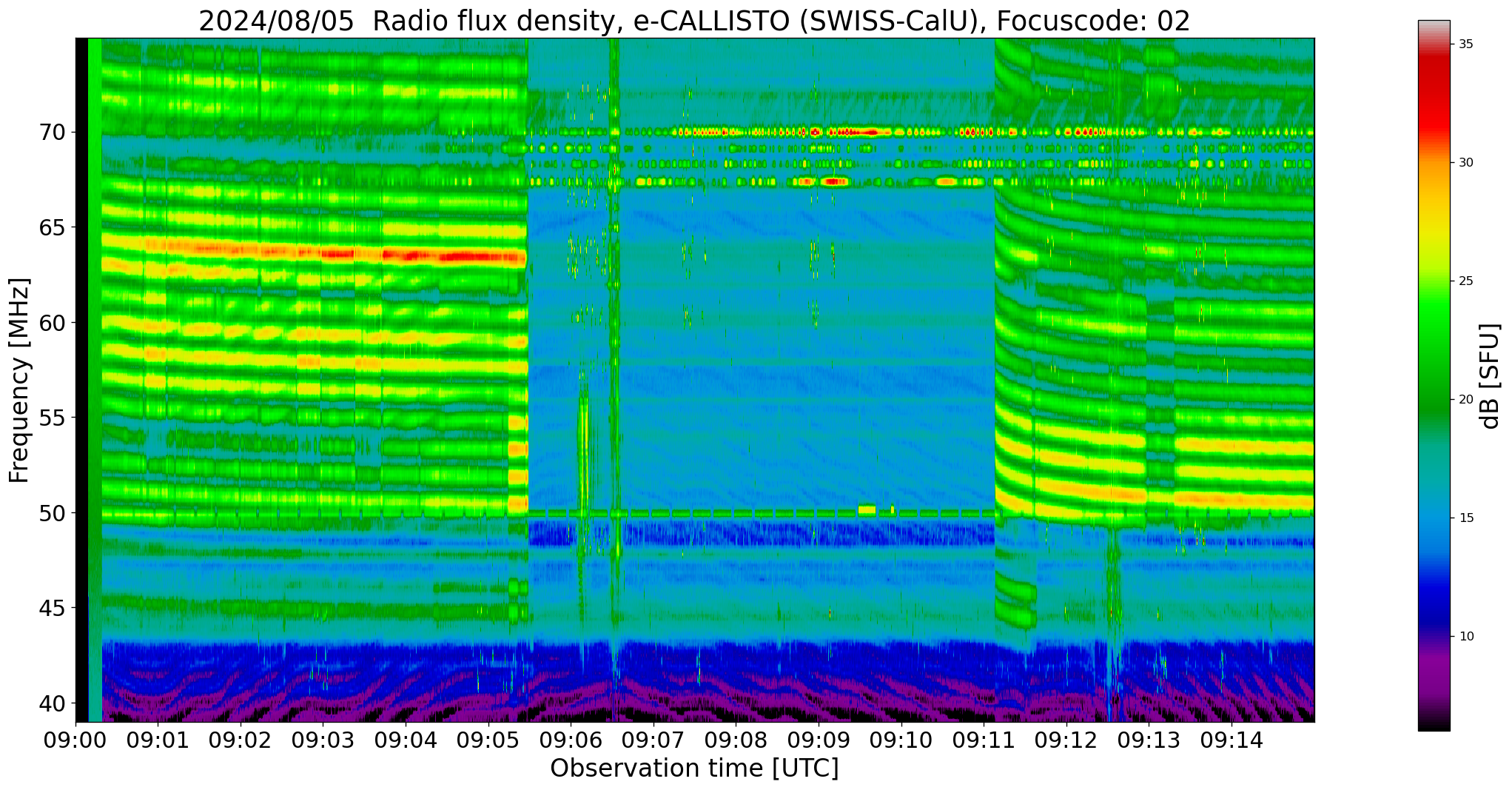
Task: Click the 09:01 time tick label
Action: coord(158,740)
